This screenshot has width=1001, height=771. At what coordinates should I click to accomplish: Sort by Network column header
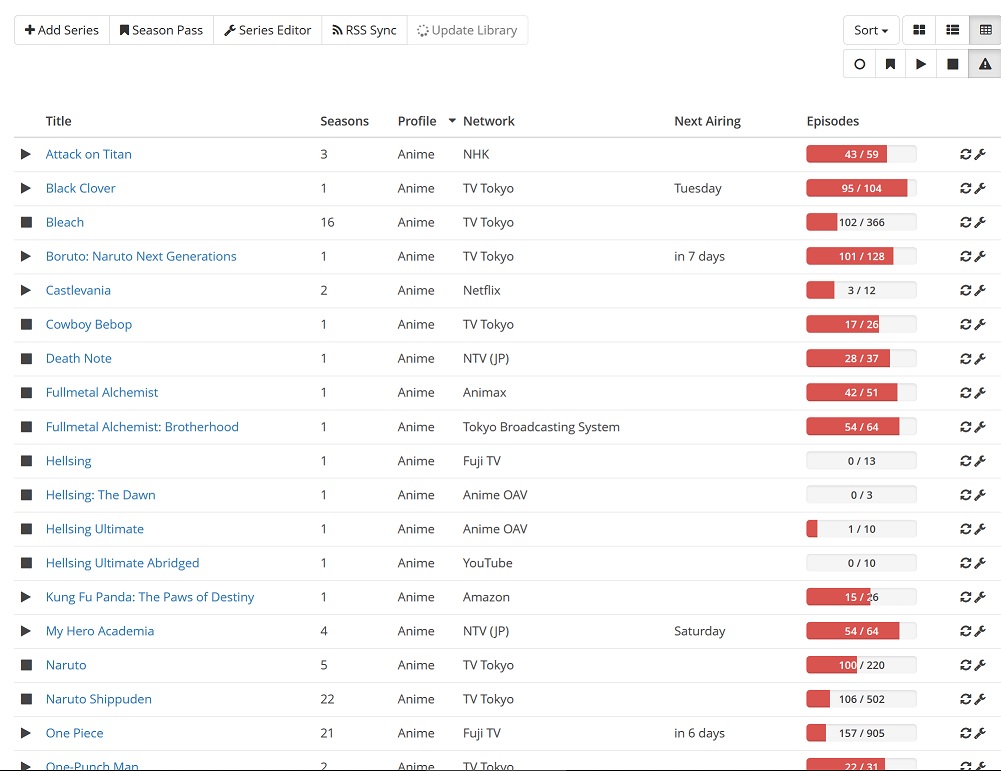(x=489, y=121)
